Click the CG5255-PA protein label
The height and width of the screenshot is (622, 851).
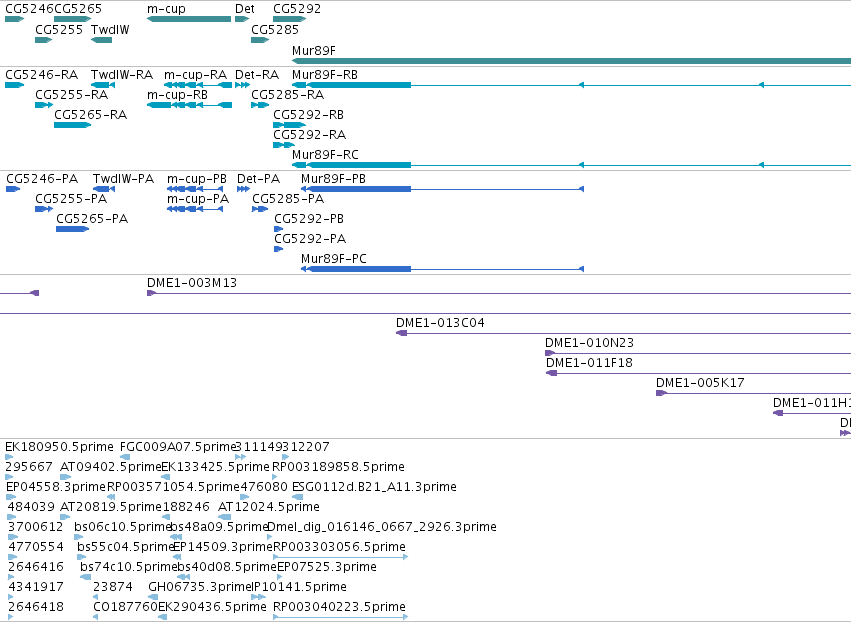(71, 199)
